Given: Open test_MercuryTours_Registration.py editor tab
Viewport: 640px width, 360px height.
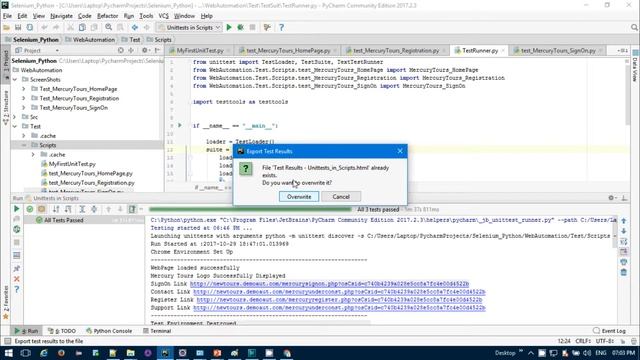Looking at the screenshot, I should click(396, 51).
